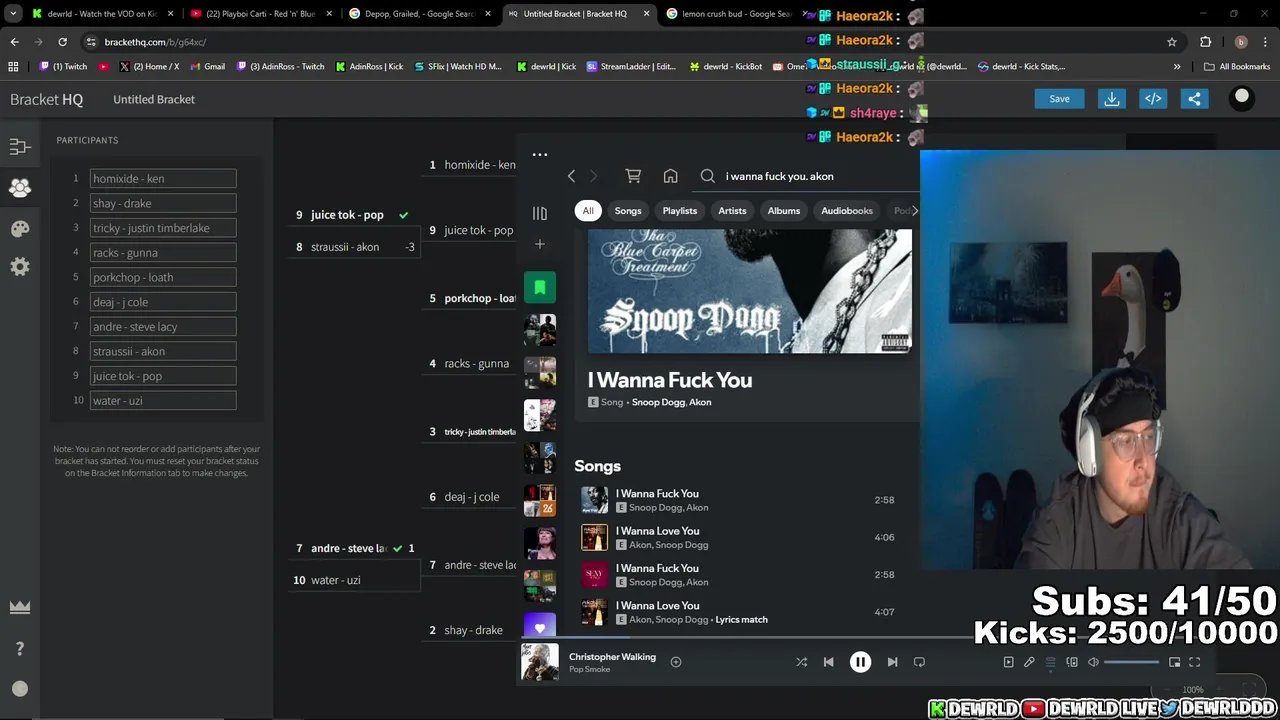This screenshot has width=1280, height=720.
Task: Open the help question mark icon
Action: click(20, 649)
